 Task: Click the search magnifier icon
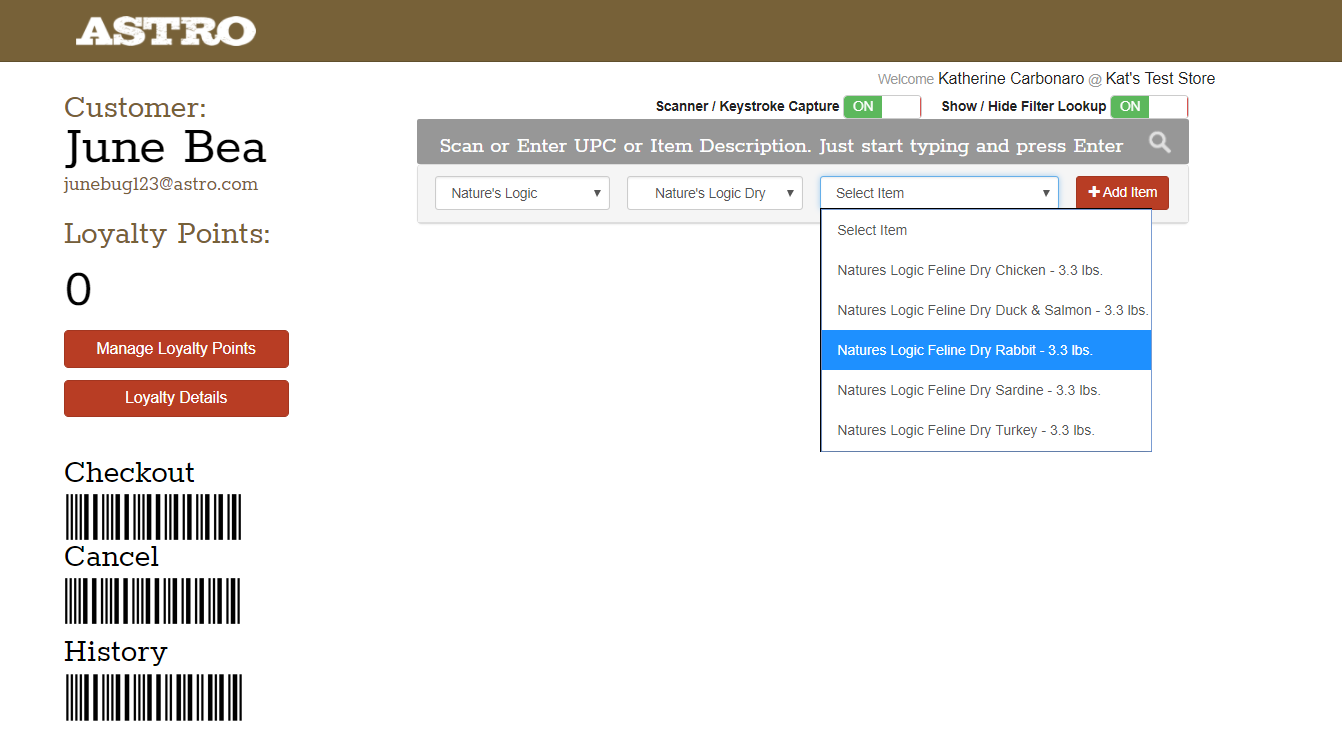(1159, 142)
